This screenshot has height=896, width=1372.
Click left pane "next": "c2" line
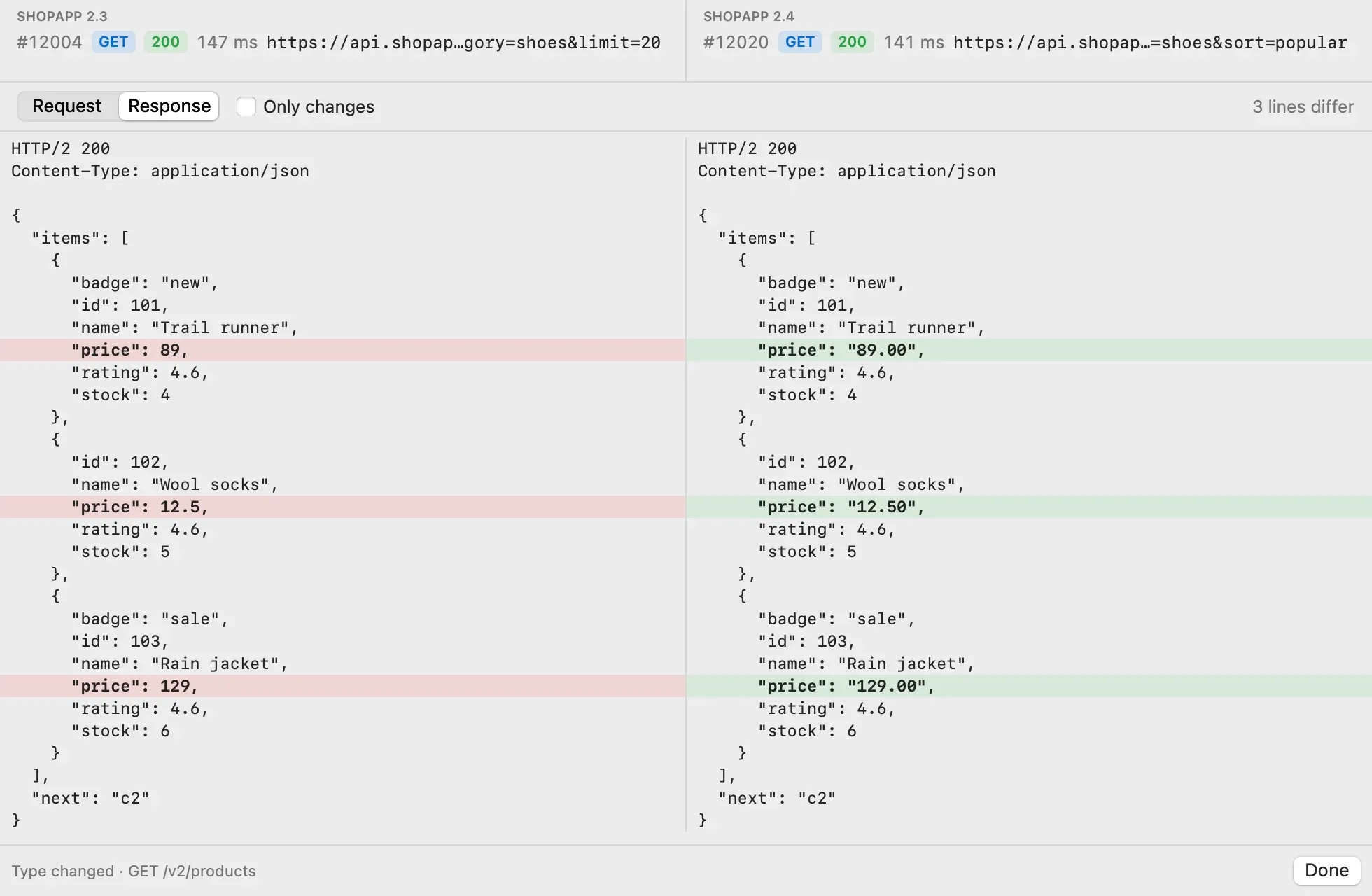(90, 798)
